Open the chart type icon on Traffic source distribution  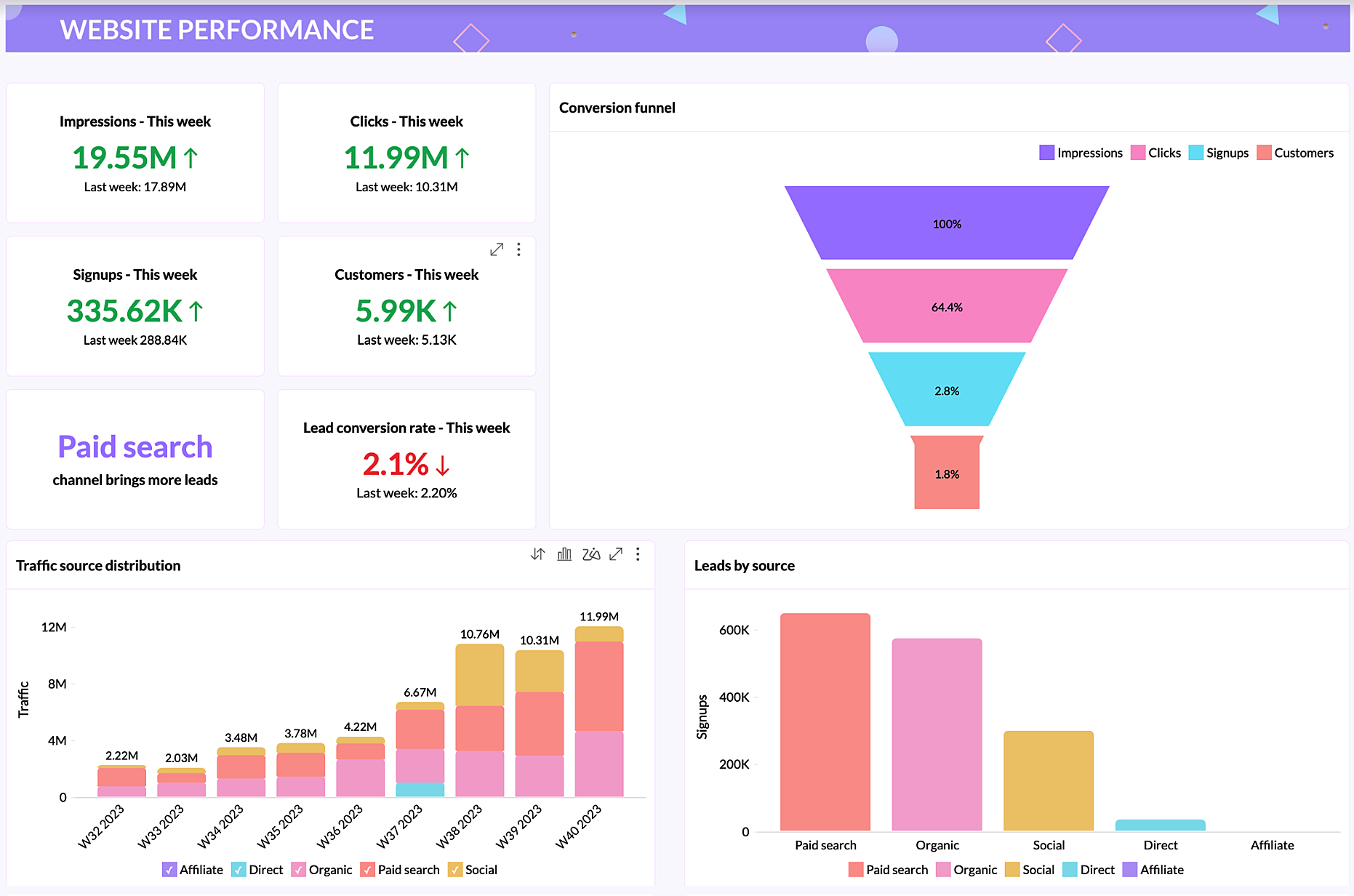coord(564,554)
